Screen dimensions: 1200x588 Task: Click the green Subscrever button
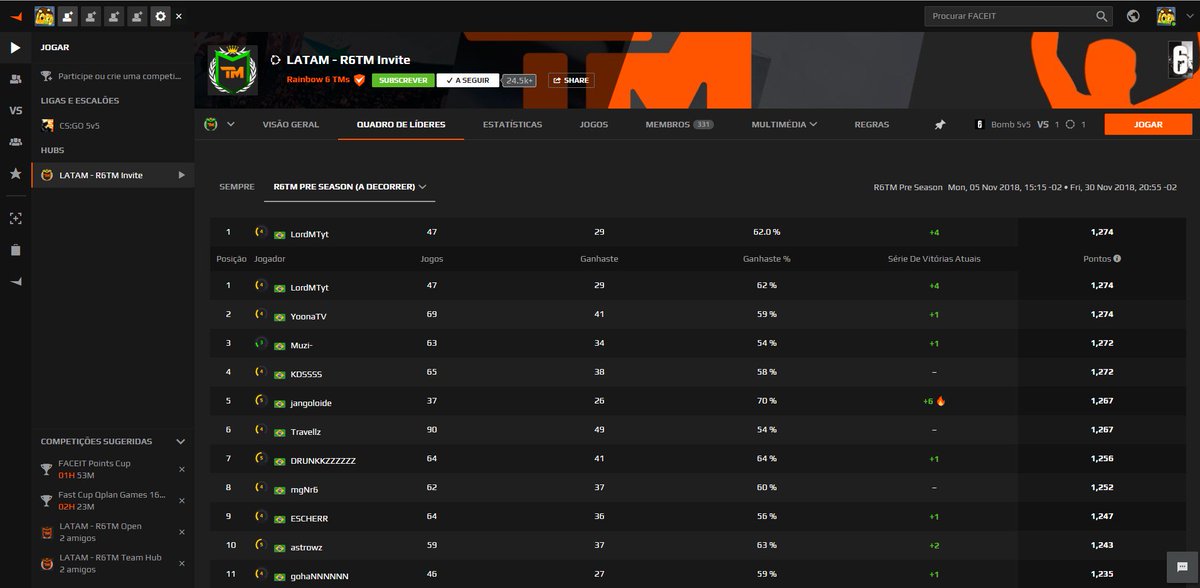(x=403, y=80)
